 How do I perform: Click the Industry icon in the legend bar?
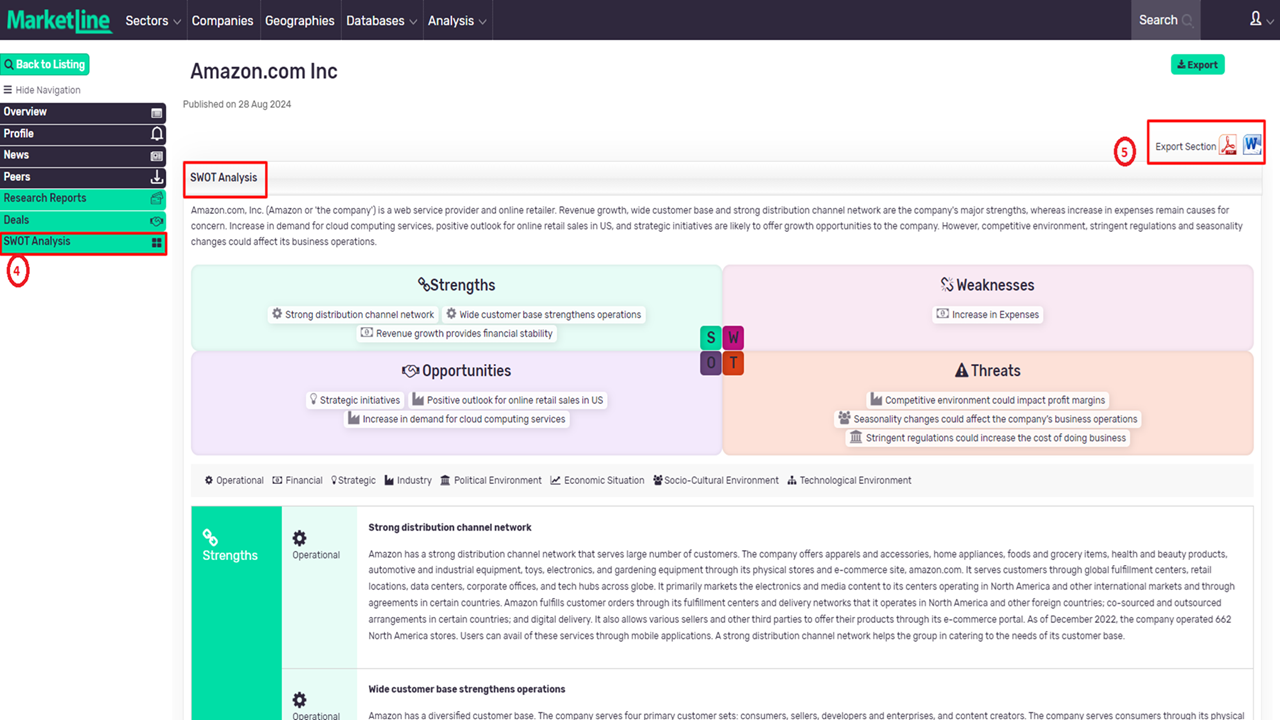389,480
